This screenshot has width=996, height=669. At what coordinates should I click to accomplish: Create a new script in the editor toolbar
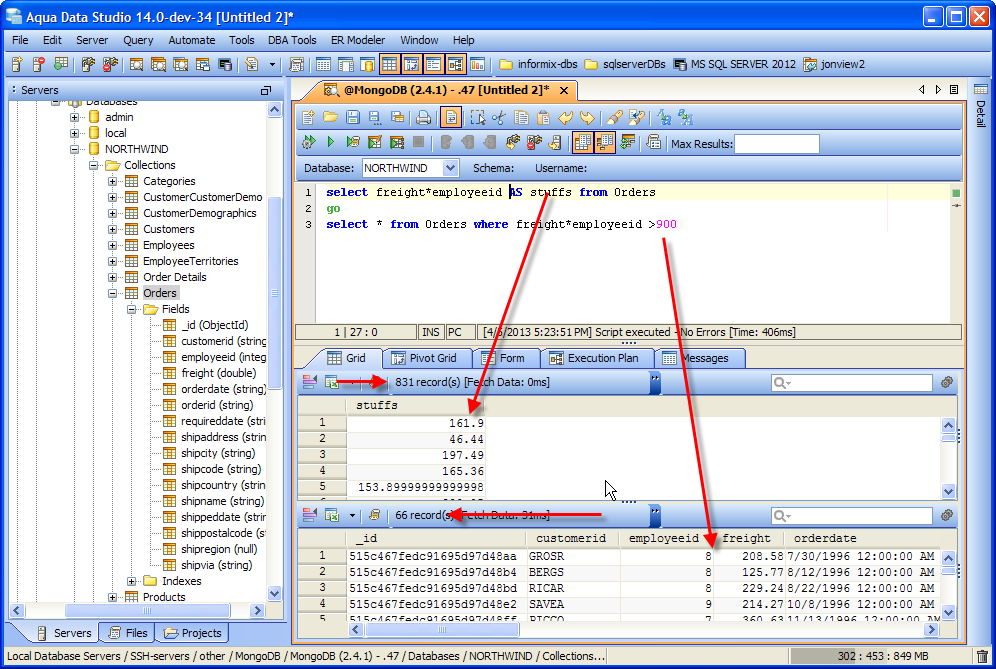pos(309,118)
